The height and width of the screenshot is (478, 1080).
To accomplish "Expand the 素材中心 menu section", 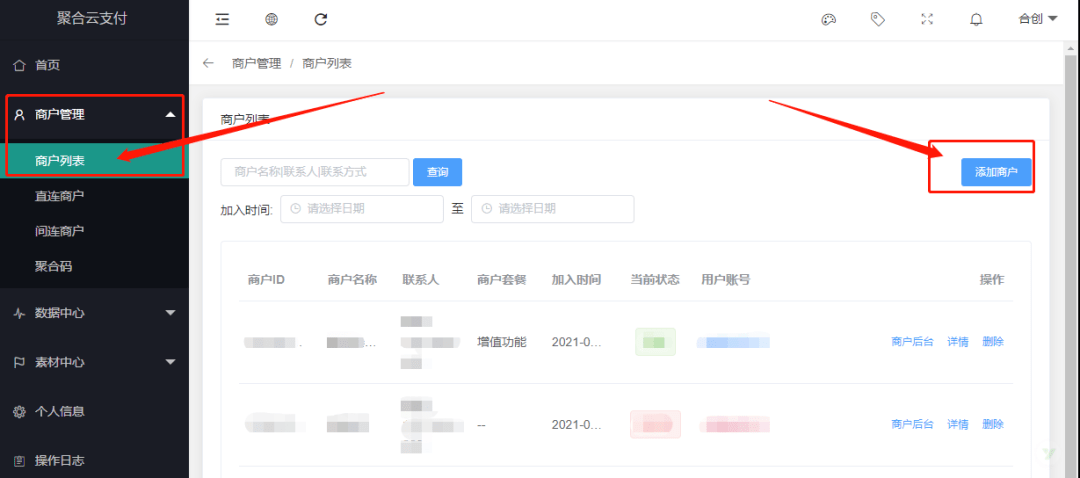I will [x=94, y=362].
